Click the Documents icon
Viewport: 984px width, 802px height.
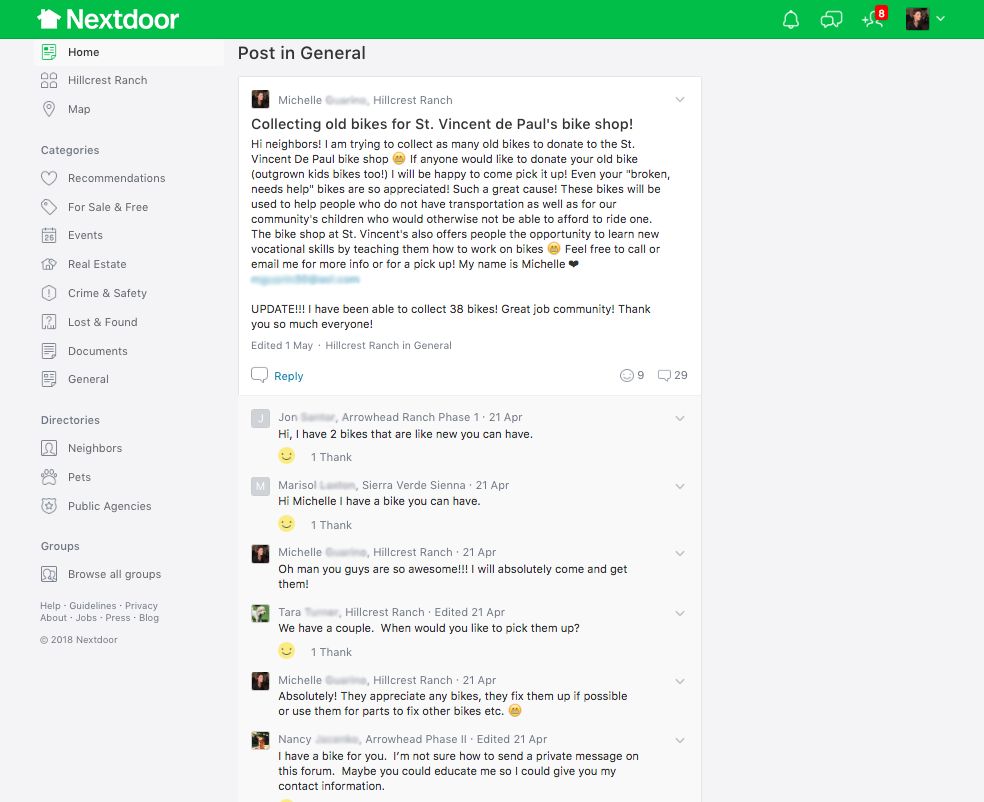(49, 351)
